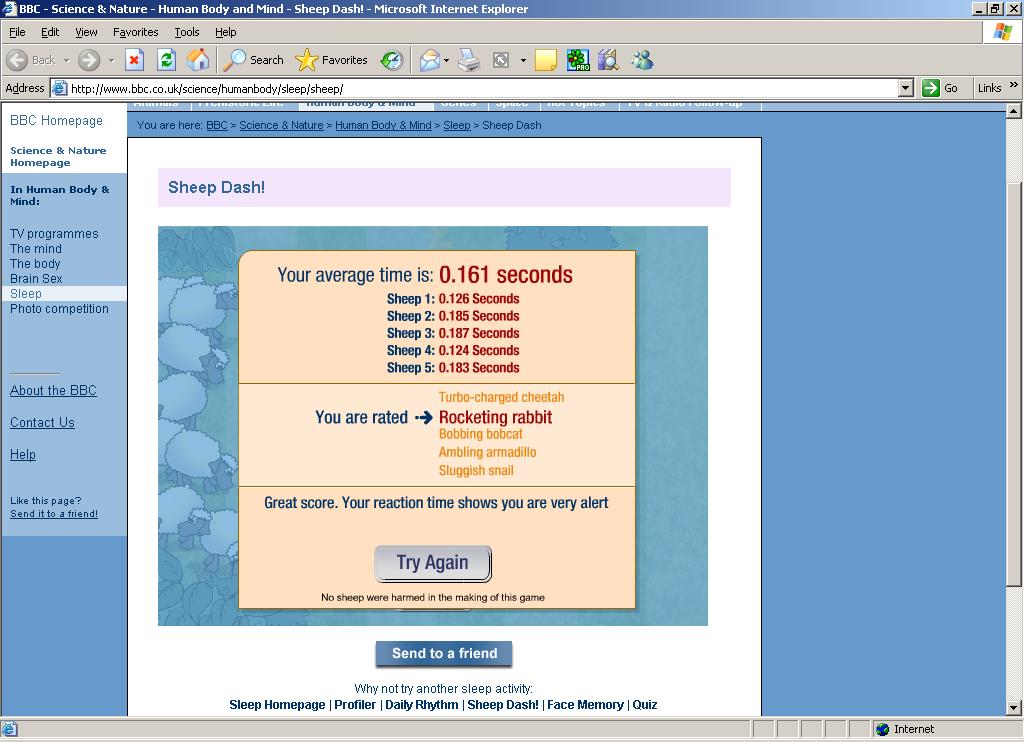Select the highlighted Sleep sidebar item

coord(64,294)
